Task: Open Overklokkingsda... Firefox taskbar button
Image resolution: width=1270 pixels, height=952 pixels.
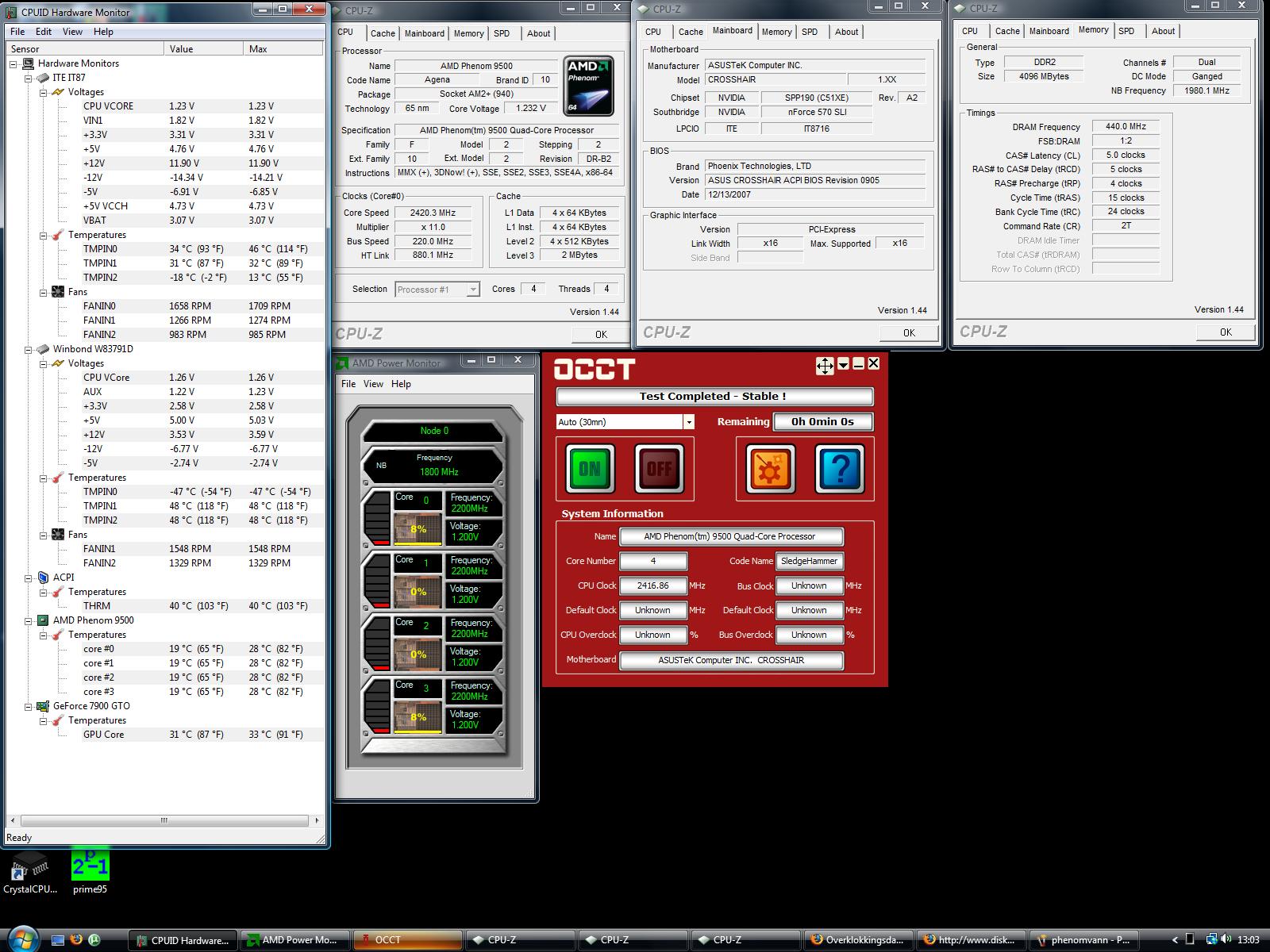Action: click(858, 940)
